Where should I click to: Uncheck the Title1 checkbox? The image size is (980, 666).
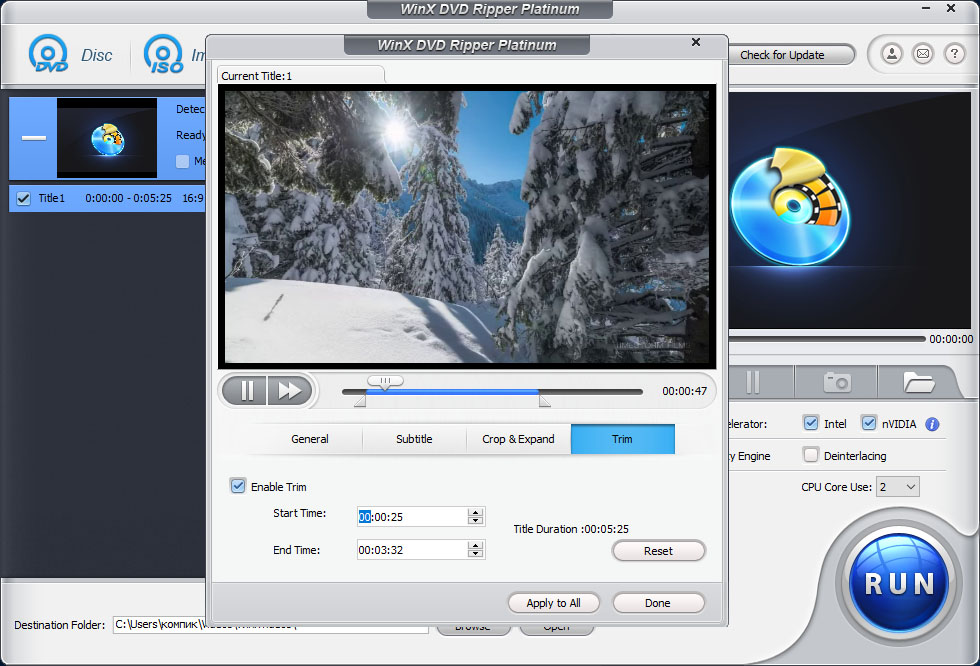[23, 199]
